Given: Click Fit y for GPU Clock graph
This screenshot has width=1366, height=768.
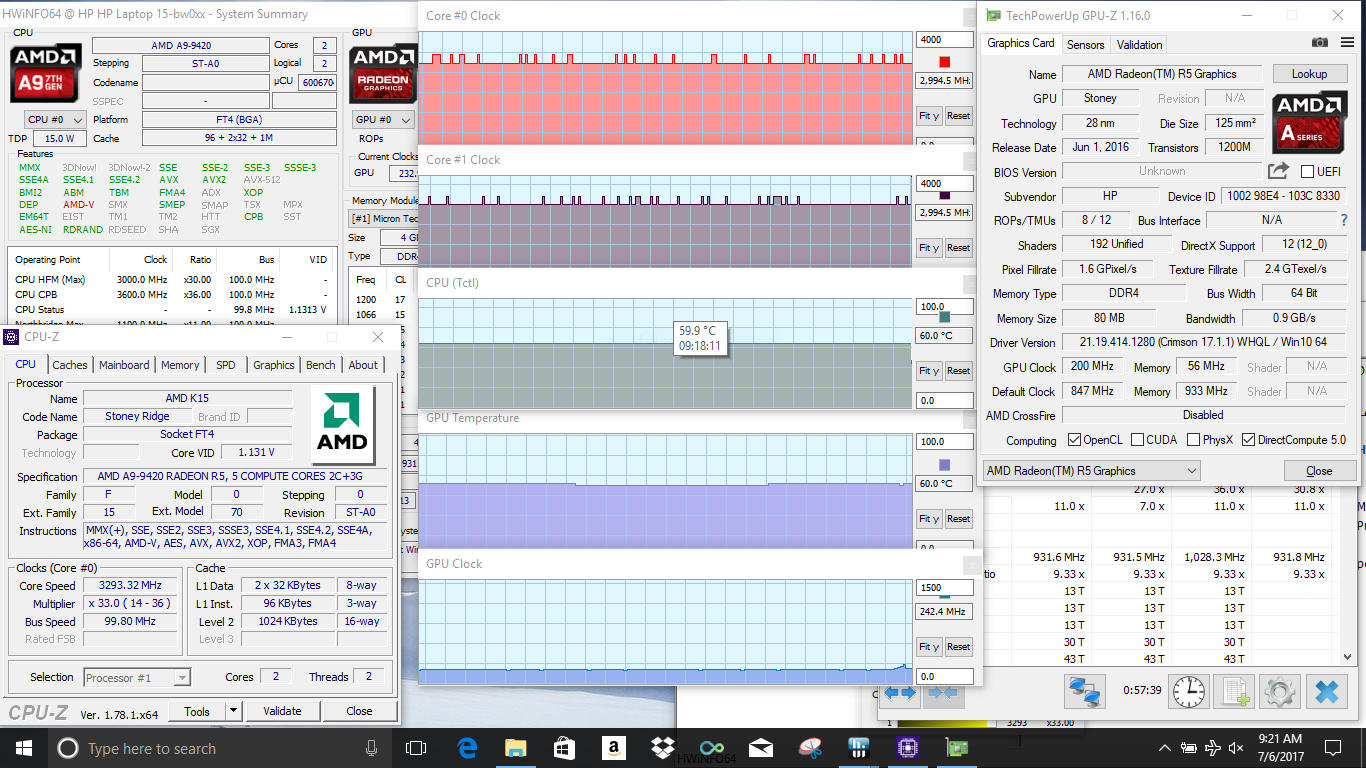Looking at the screenshot, I should coord(929,647).
